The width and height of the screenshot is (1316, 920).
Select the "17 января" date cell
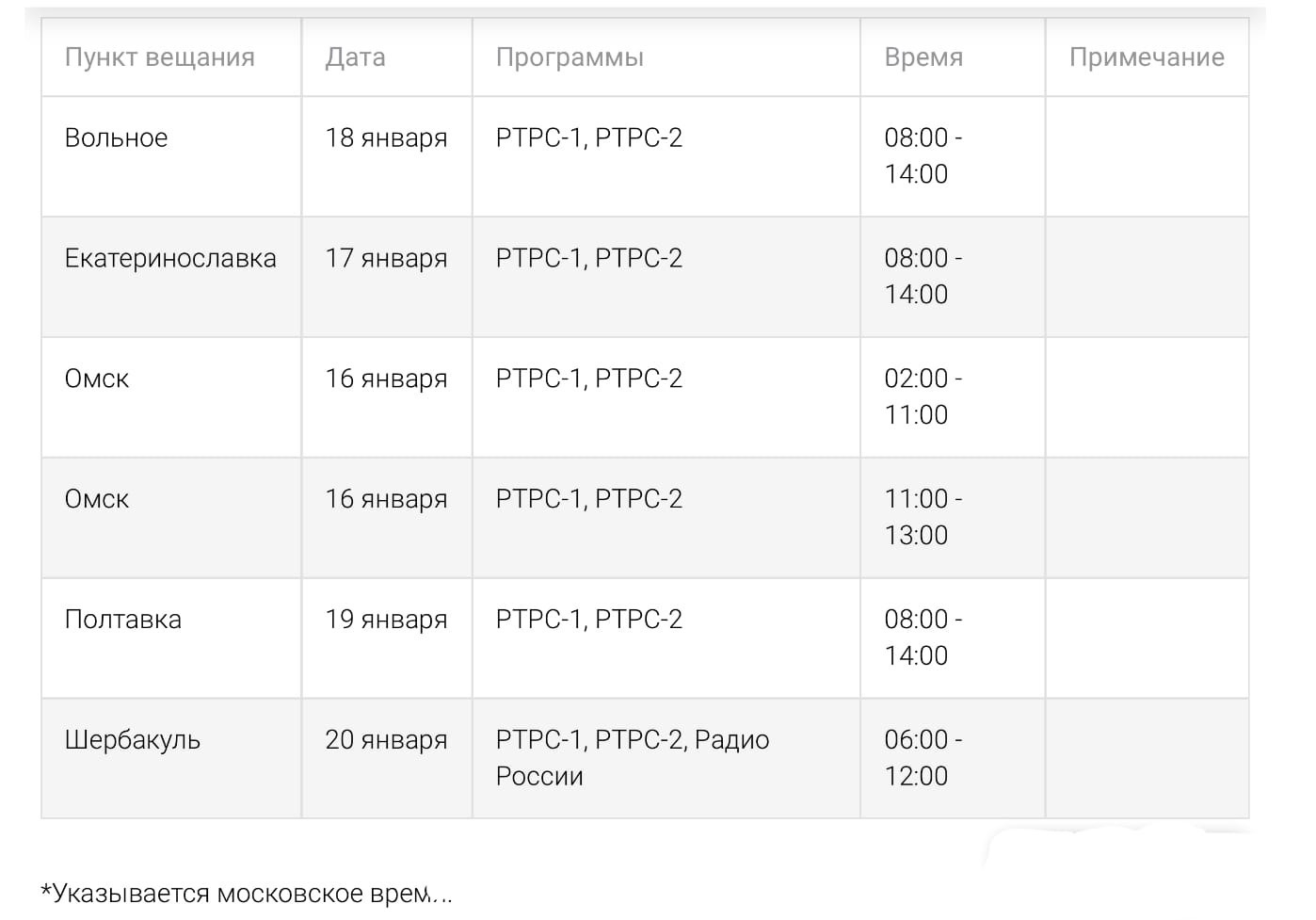click(x=386, y=259)
